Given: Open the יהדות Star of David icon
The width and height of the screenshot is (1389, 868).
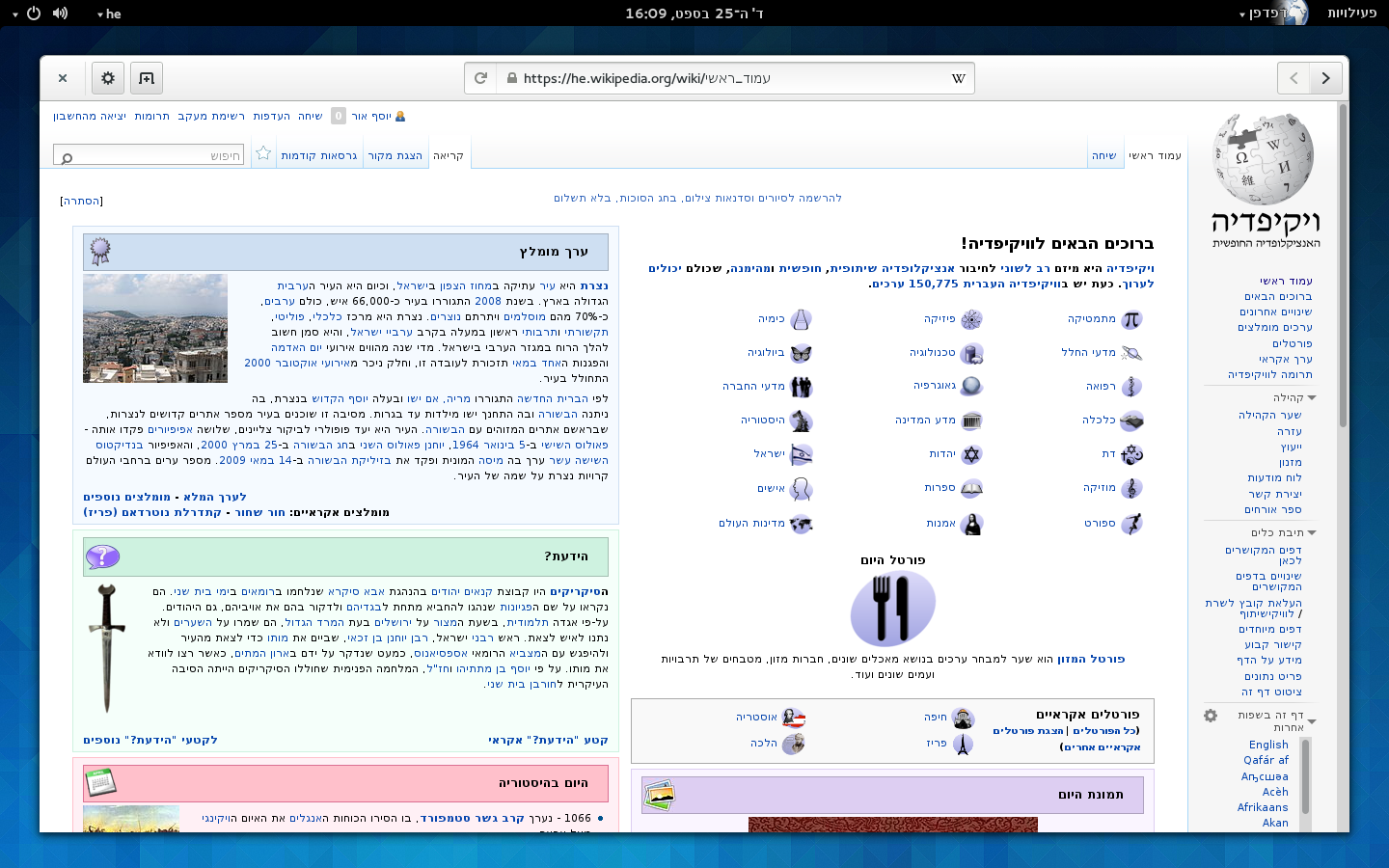Looking at the screenshot, I should [x=971, y=454].
